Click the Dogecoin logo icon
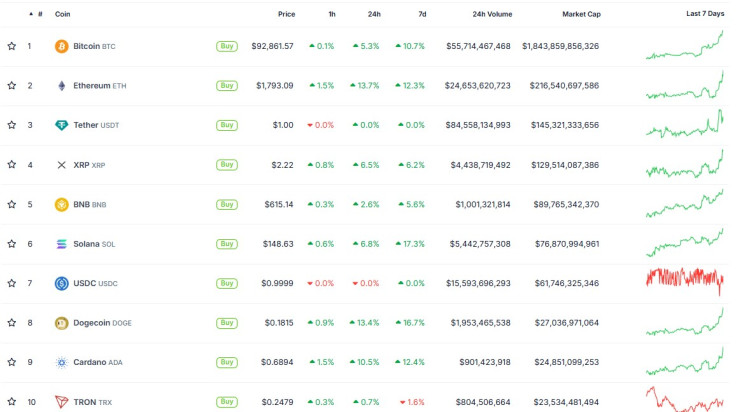This screenshot has width=736, height=412. [x=61, y=323]
